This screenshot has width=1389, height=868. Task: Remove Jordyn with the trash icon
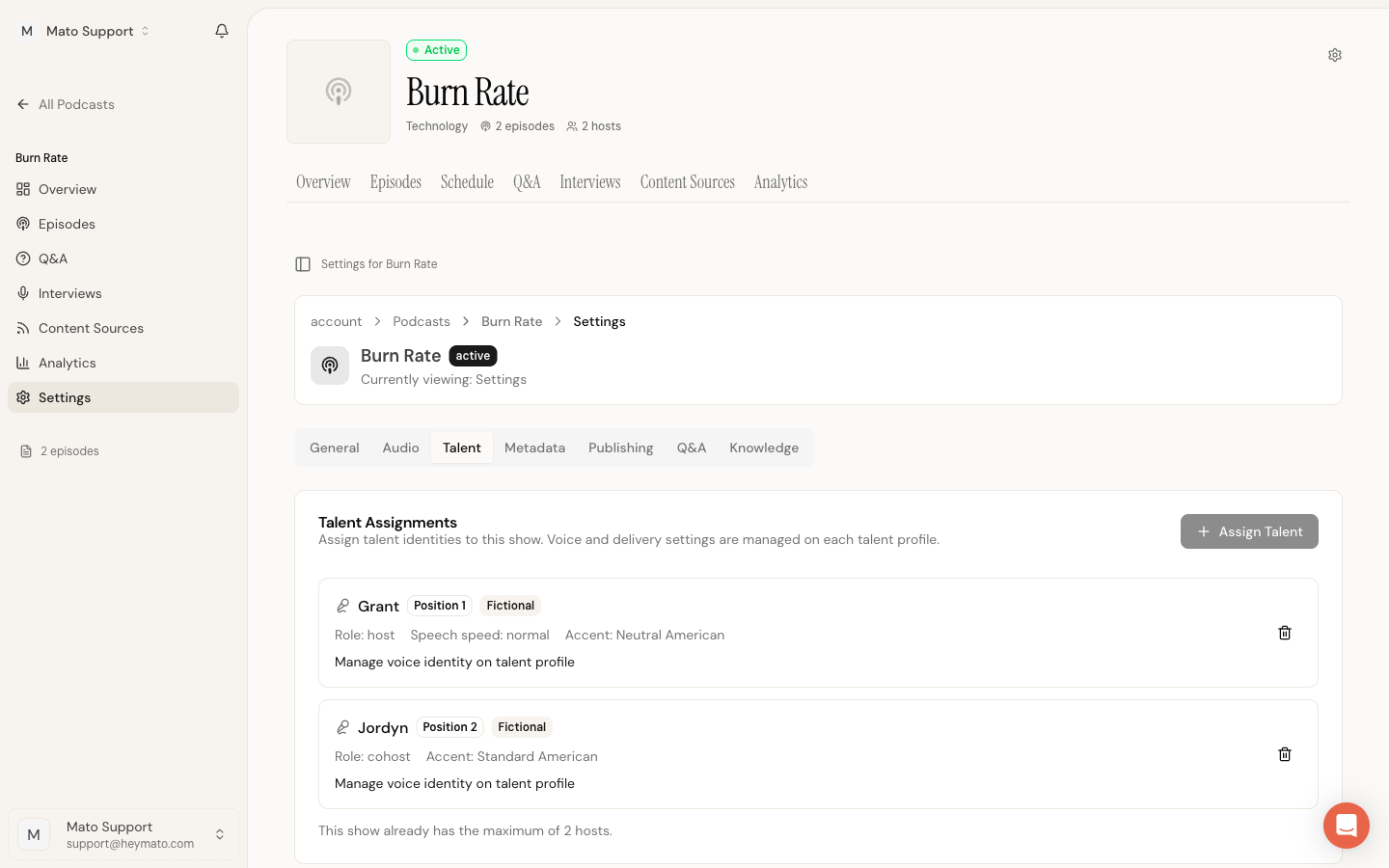(x=1285, y=754)
